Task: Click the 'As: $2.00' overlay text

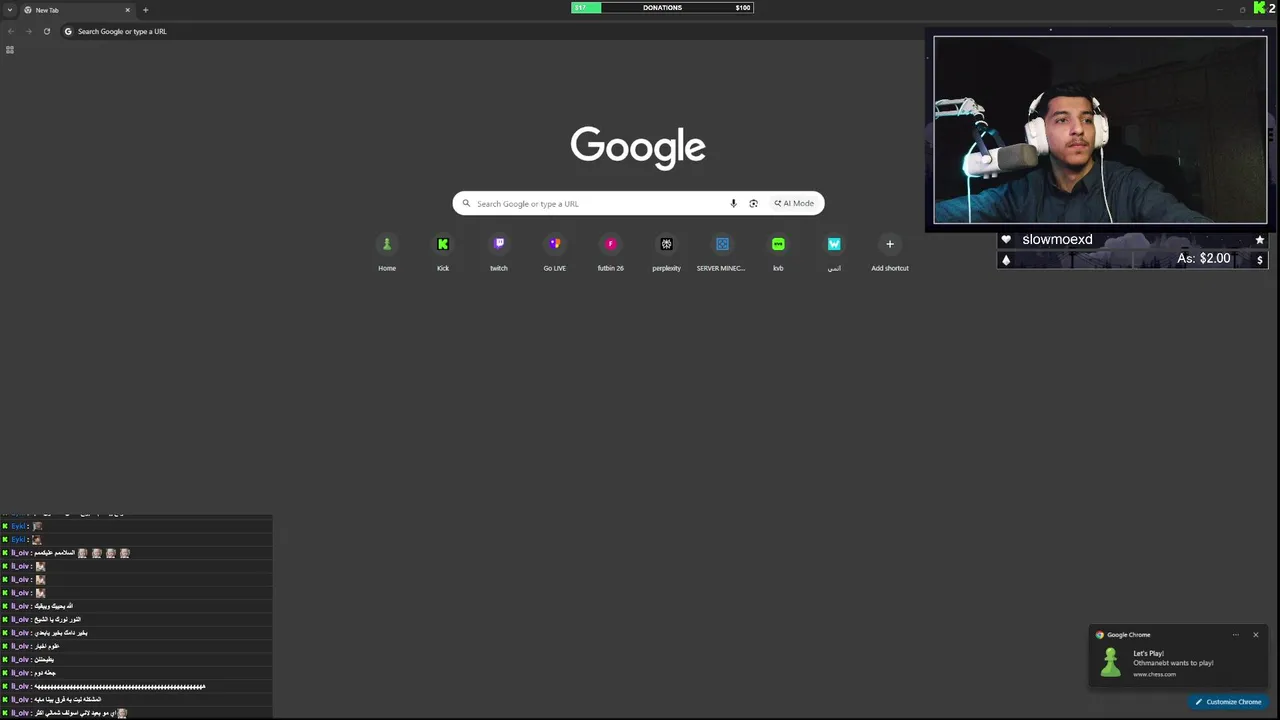Action: 1204,258
